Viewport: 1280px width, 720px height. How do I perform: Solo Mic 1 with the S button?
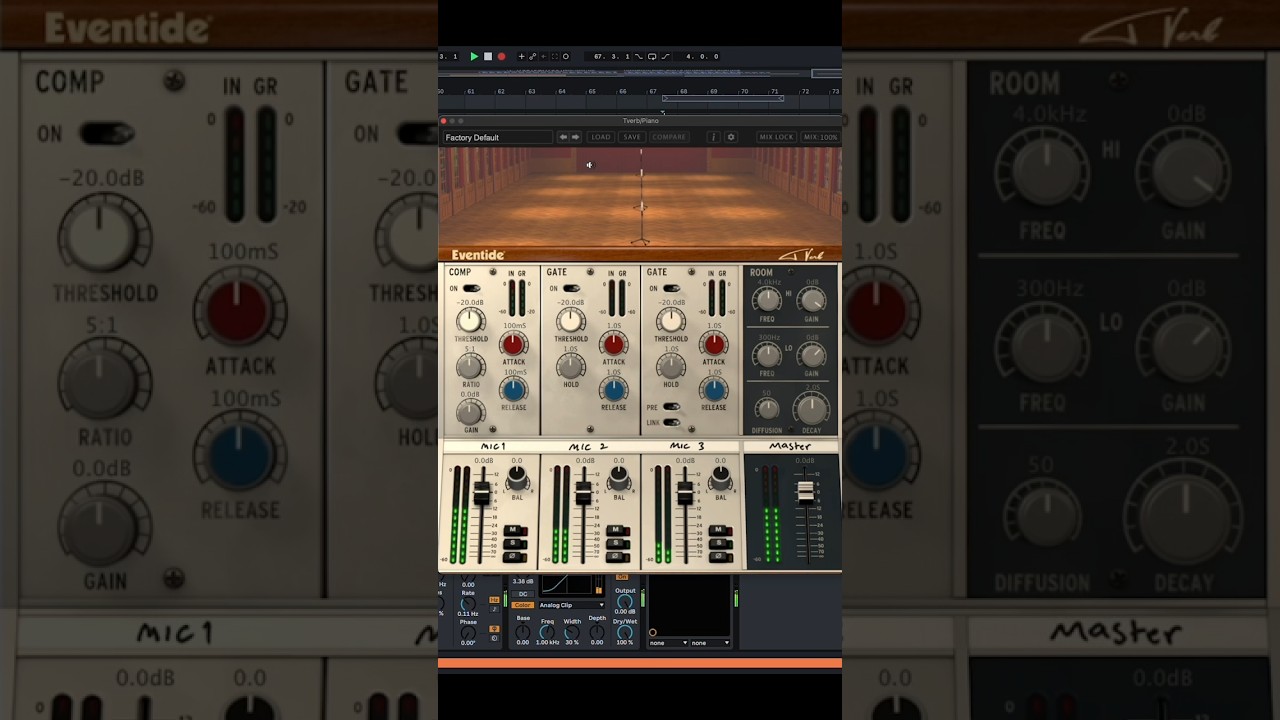click(x=515, y=543)
